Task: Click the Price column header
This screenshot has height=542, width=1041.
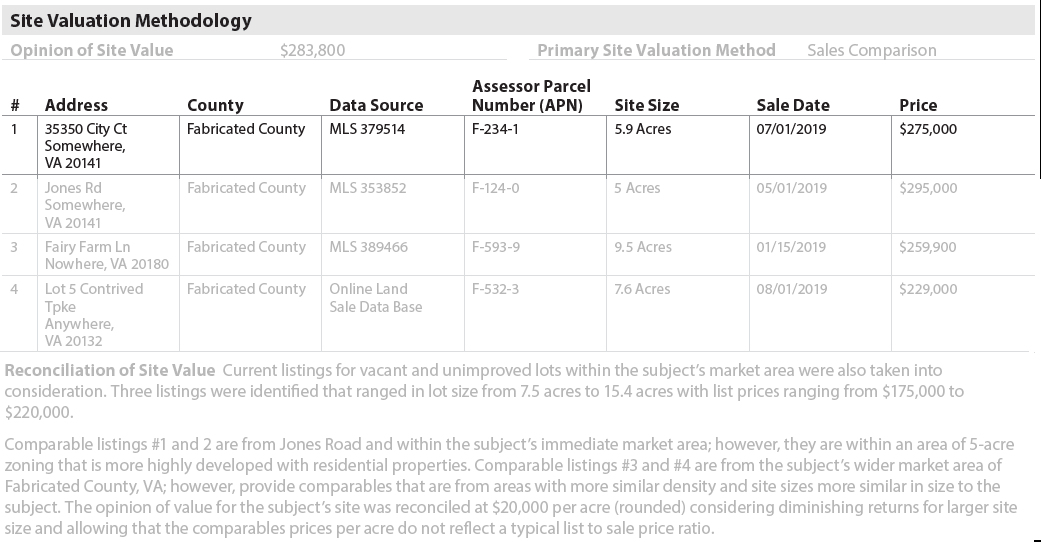Action: 918,105
